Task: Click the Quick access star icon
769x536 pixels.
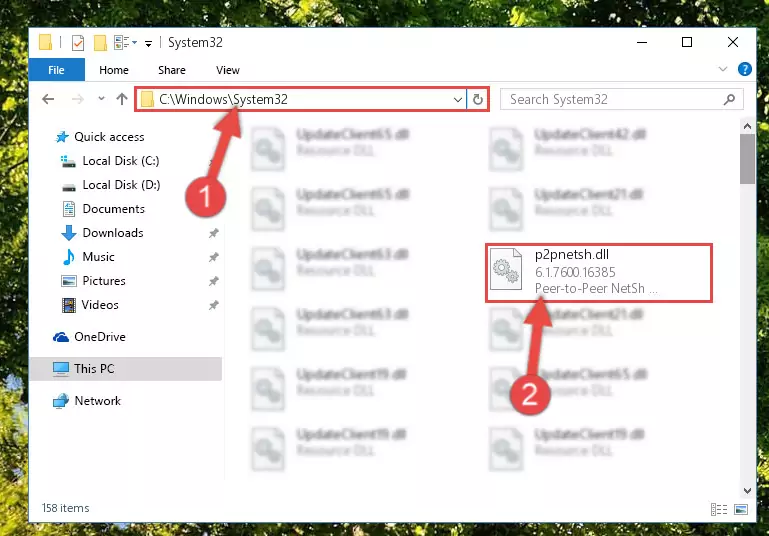Action: 62,137
